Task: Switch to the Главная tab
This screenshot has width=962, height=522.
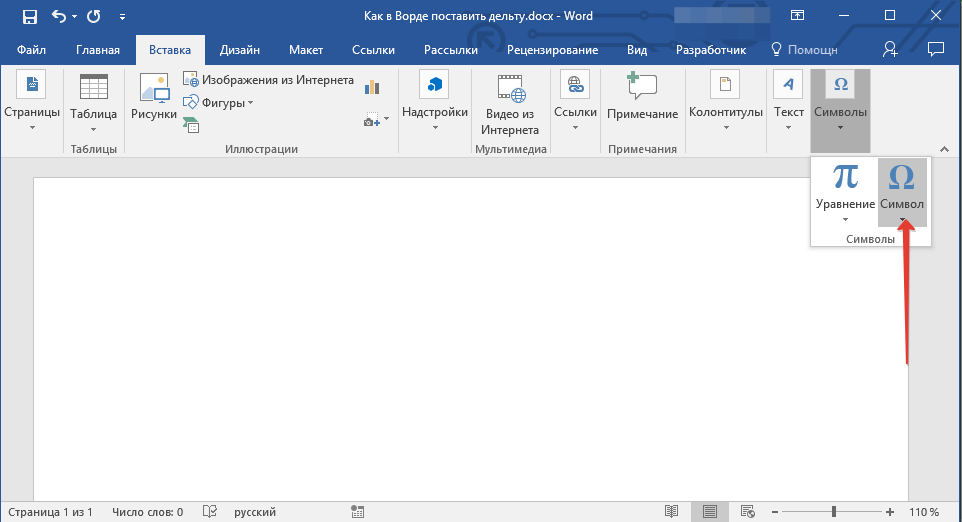Action: [98, 50]
